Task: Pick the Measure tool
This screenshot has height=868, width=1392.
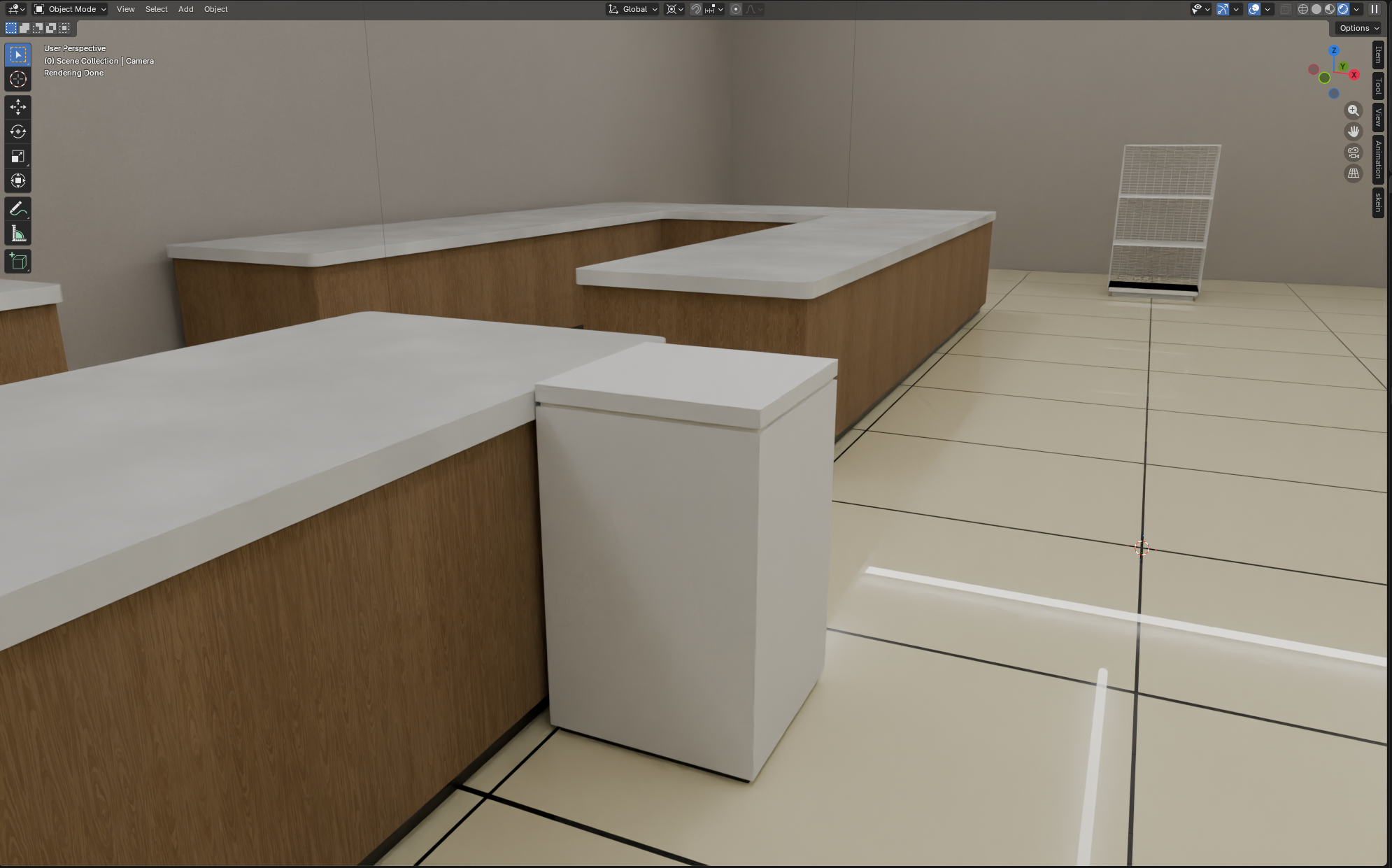Action: [18, 234]
